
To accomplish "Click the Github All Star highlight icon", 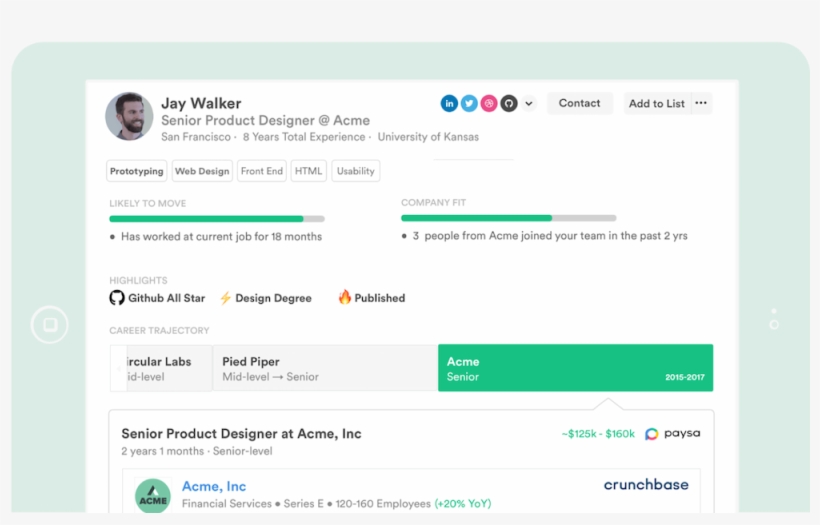I will 117,298.
